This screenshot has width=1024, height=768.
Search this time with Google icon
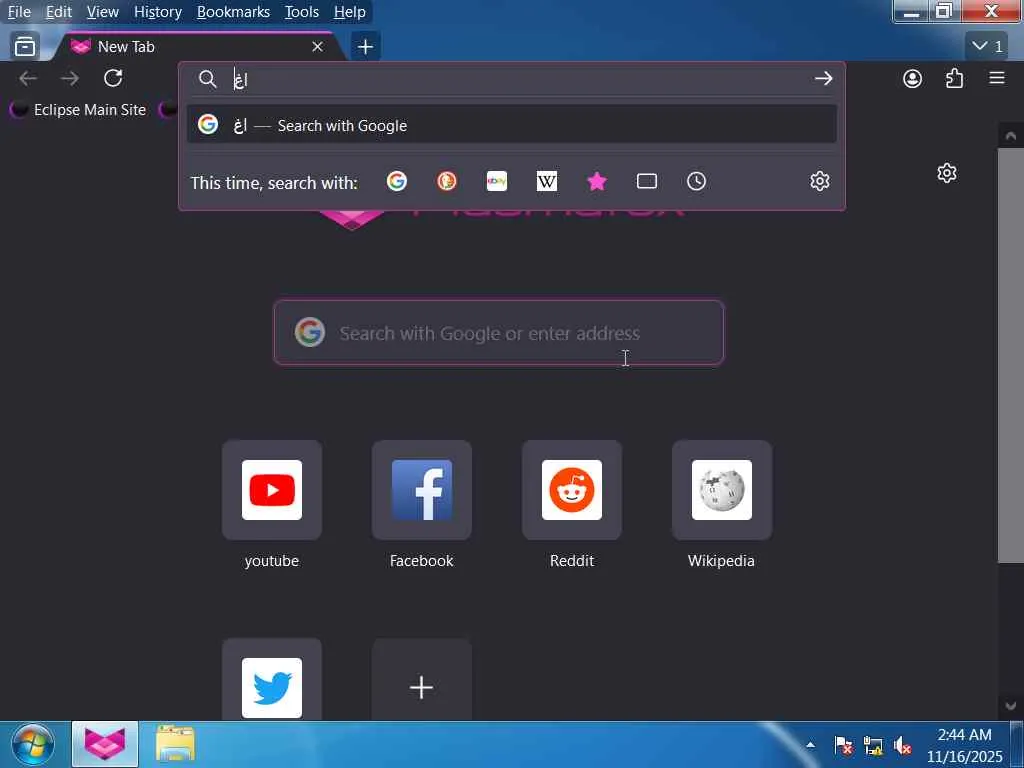pyautogui.click(x=396, y=181)
